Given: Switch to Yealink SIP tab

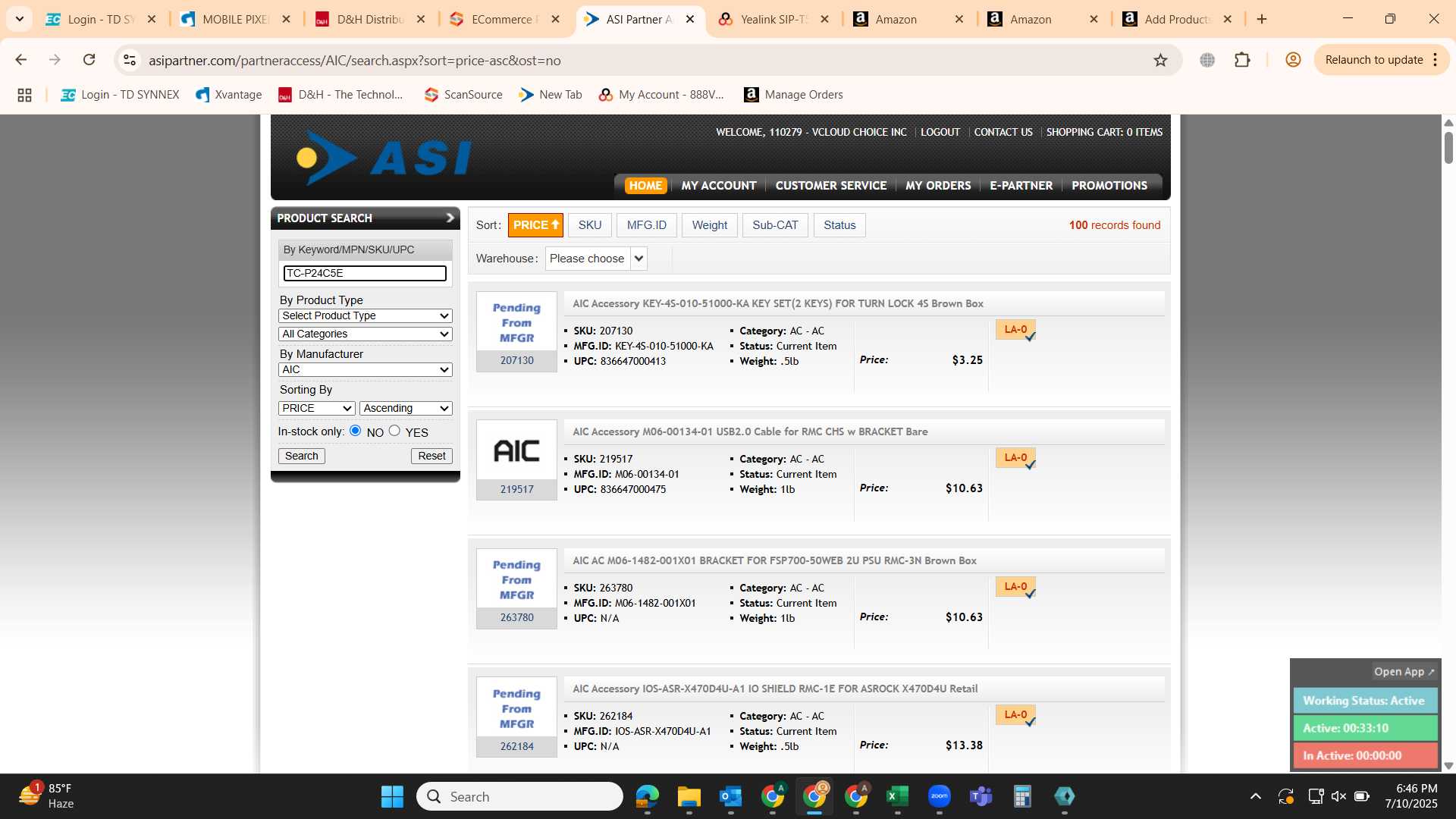Looking at the screenshot, I should tap(773, 20).
